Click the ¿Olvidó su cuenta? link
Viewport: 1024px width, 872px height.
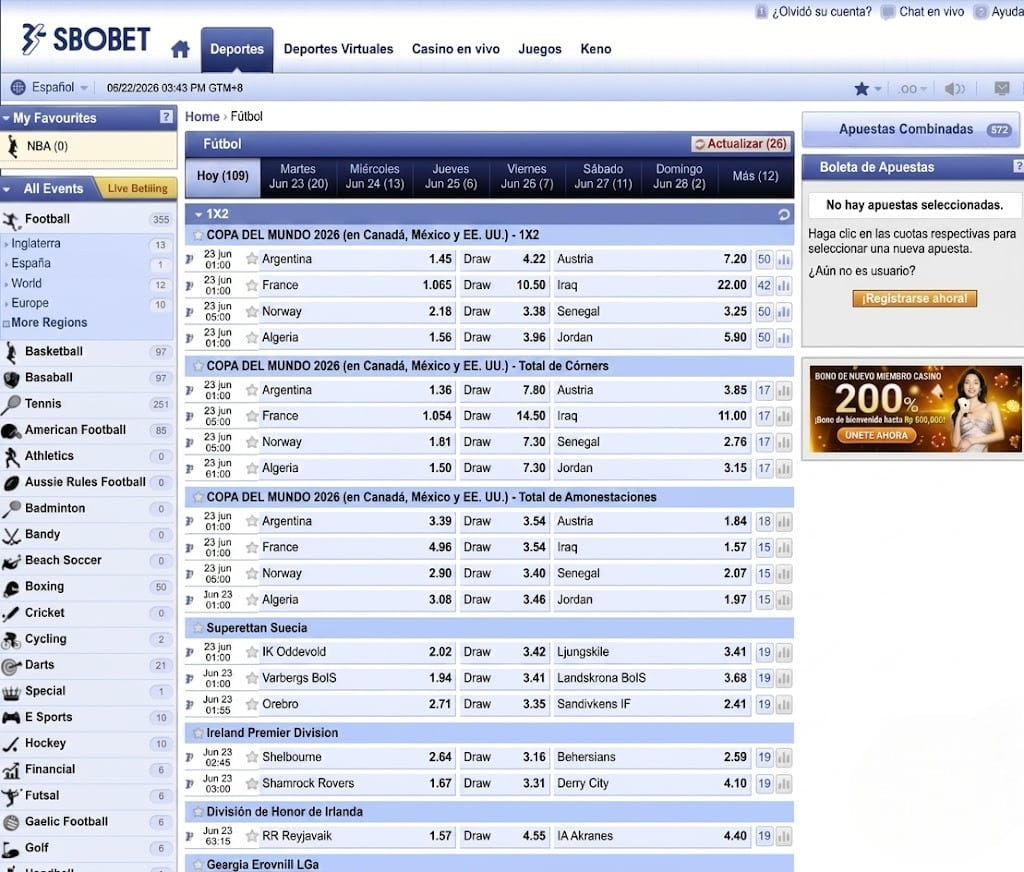coord(822,12)
